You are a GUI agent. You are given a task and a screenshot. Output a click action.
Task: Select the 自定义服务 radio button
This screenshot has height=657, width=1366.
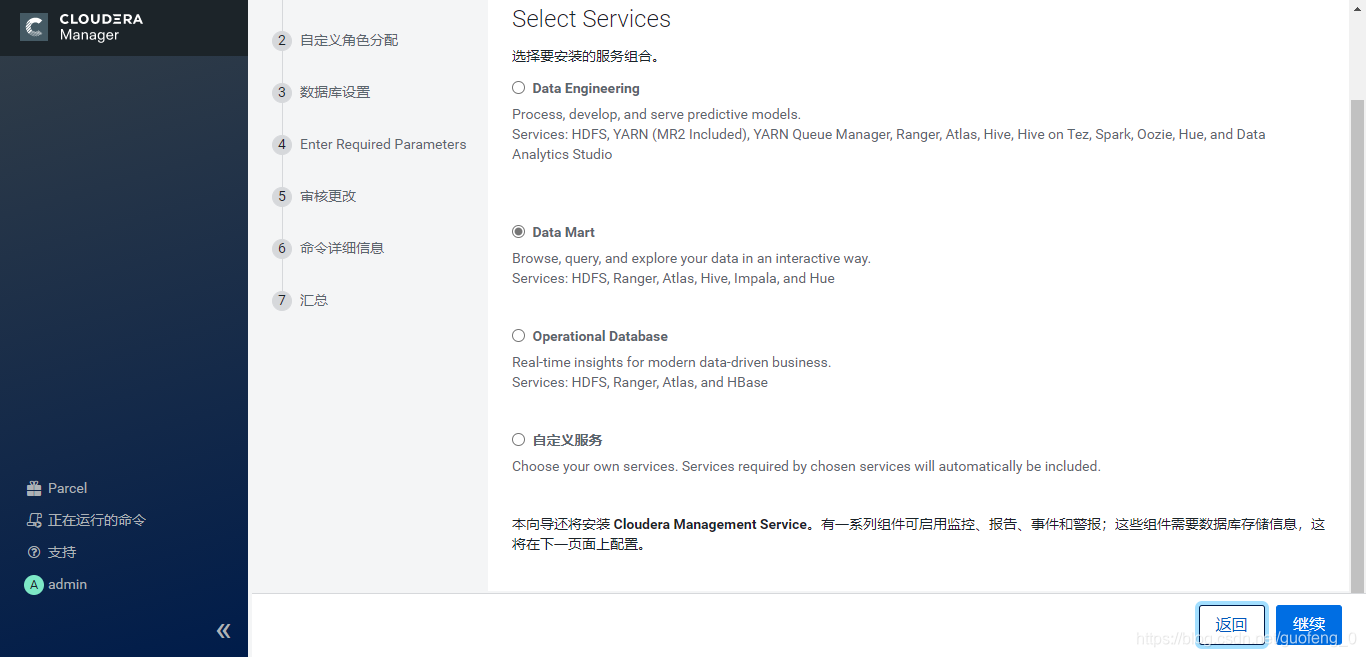[x=518, y=439]
